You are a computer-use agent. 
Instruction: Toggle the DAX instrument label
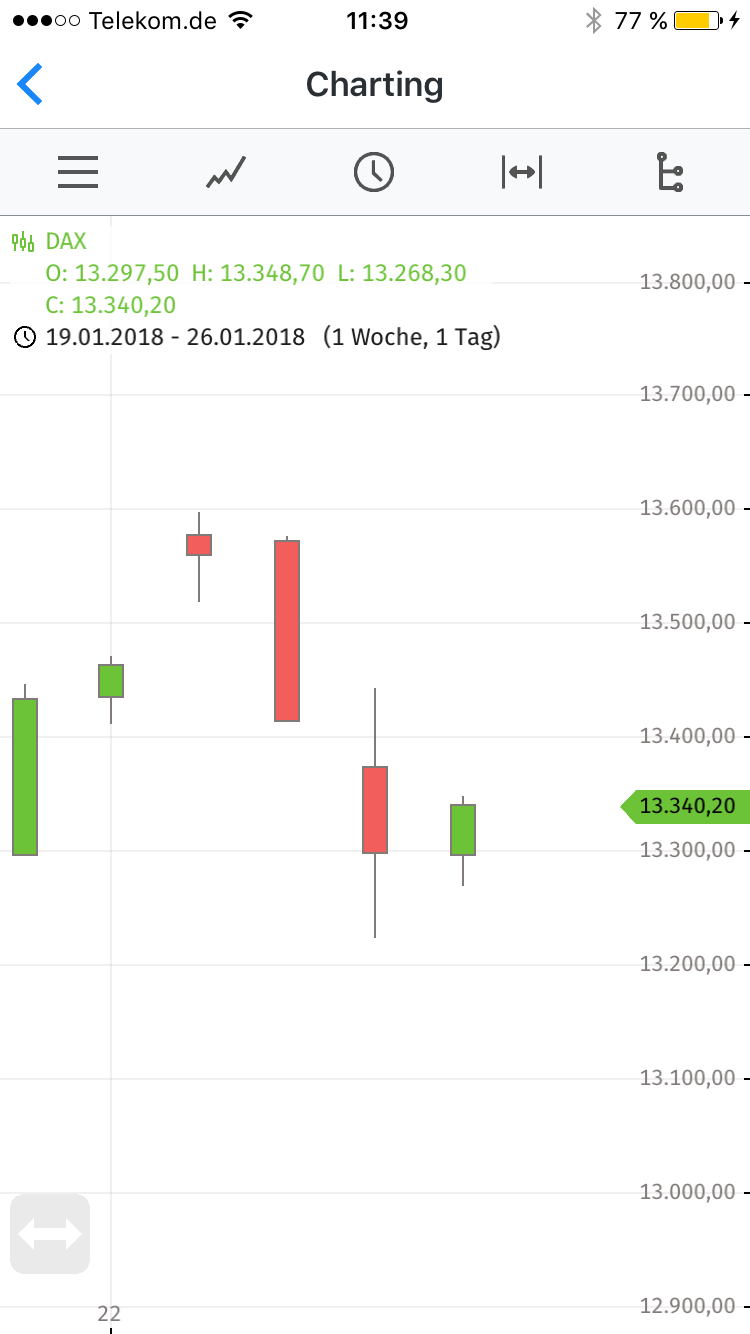[65, 241]
